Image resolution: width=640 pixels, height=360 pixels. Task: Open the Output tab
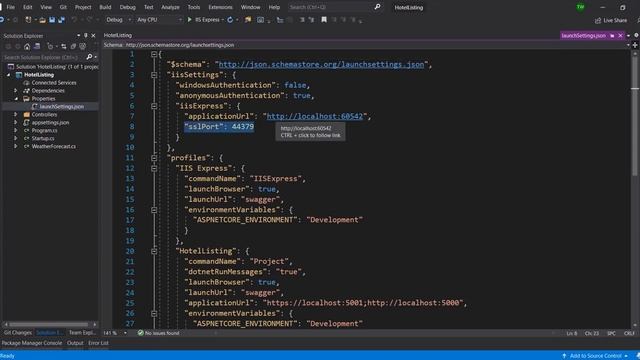coord(75,343)
